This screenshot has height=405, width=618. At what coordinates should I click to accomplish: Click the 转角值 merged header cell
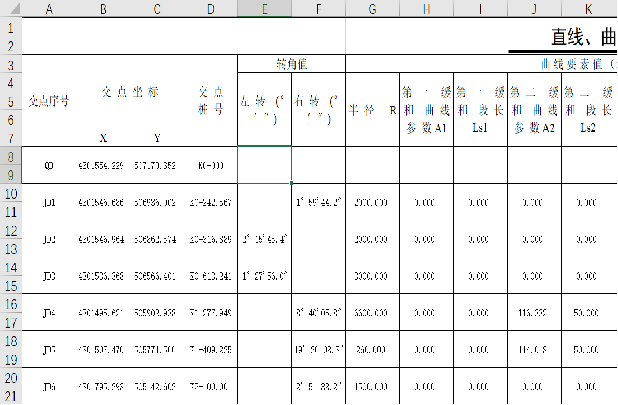(291, 64)
